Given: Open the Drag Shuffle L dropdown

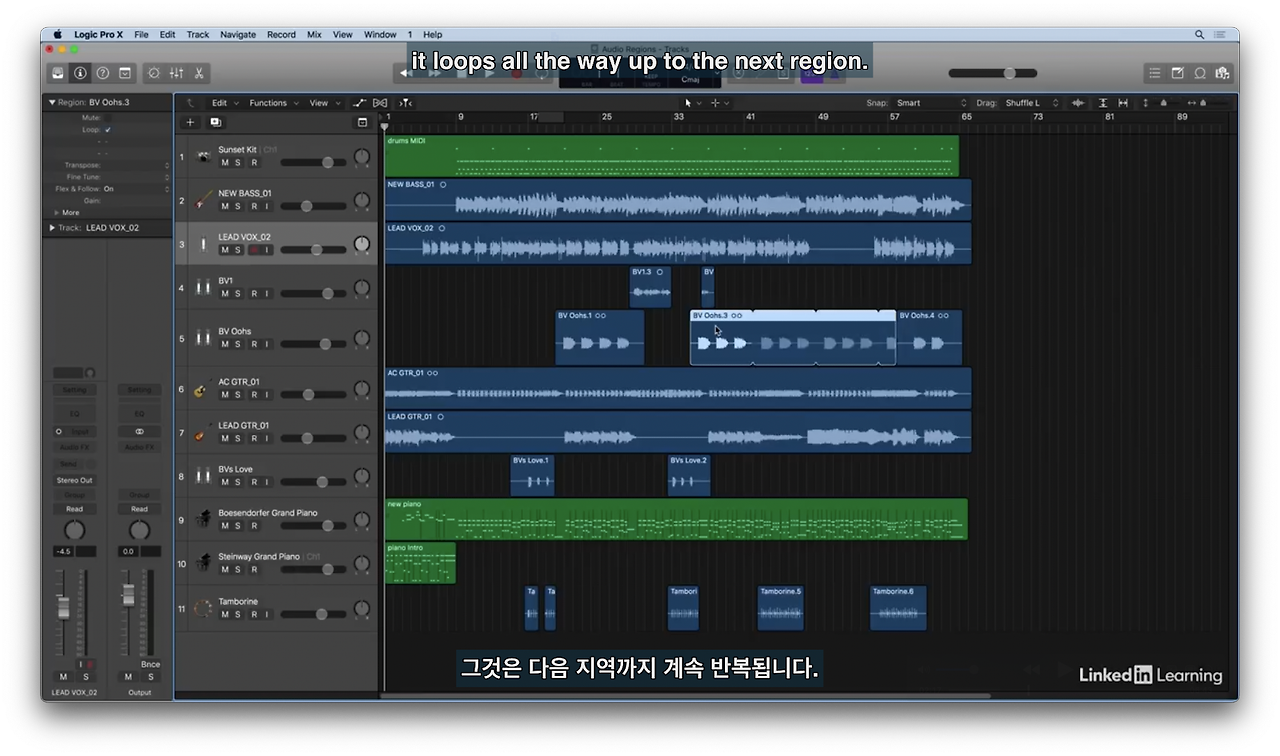Looking at the screenshot, I should click(1030, 103).
